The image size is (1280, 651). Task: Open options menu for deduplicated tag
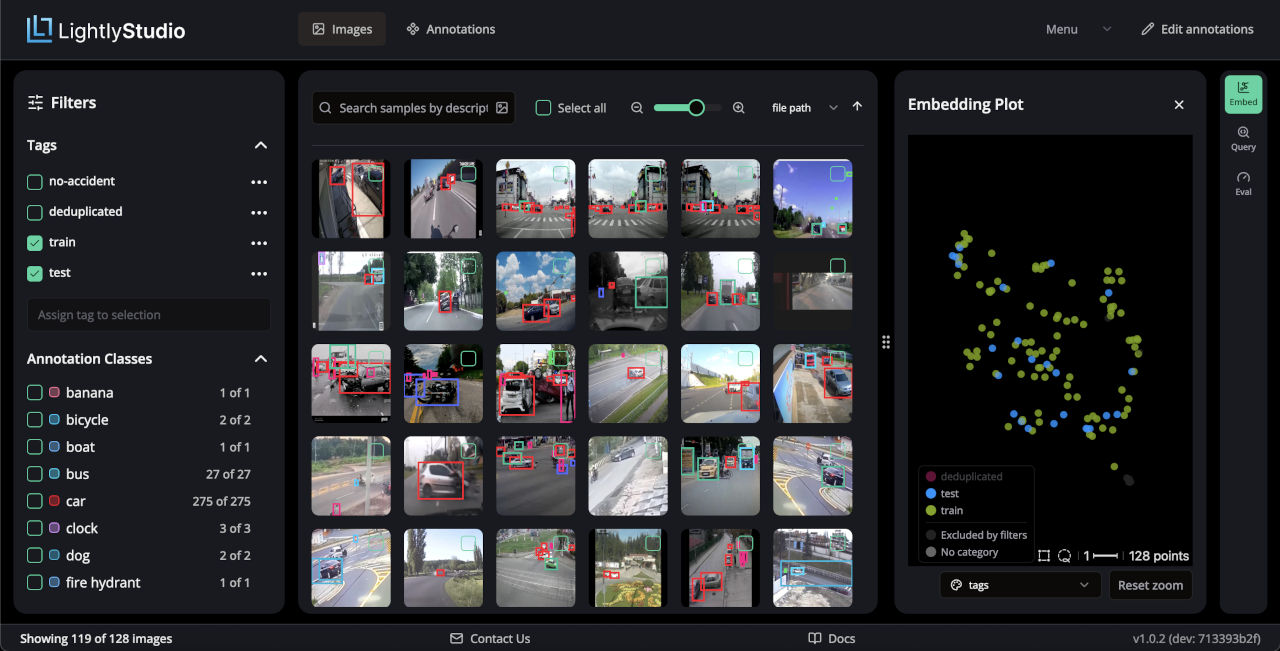[259, 212]
